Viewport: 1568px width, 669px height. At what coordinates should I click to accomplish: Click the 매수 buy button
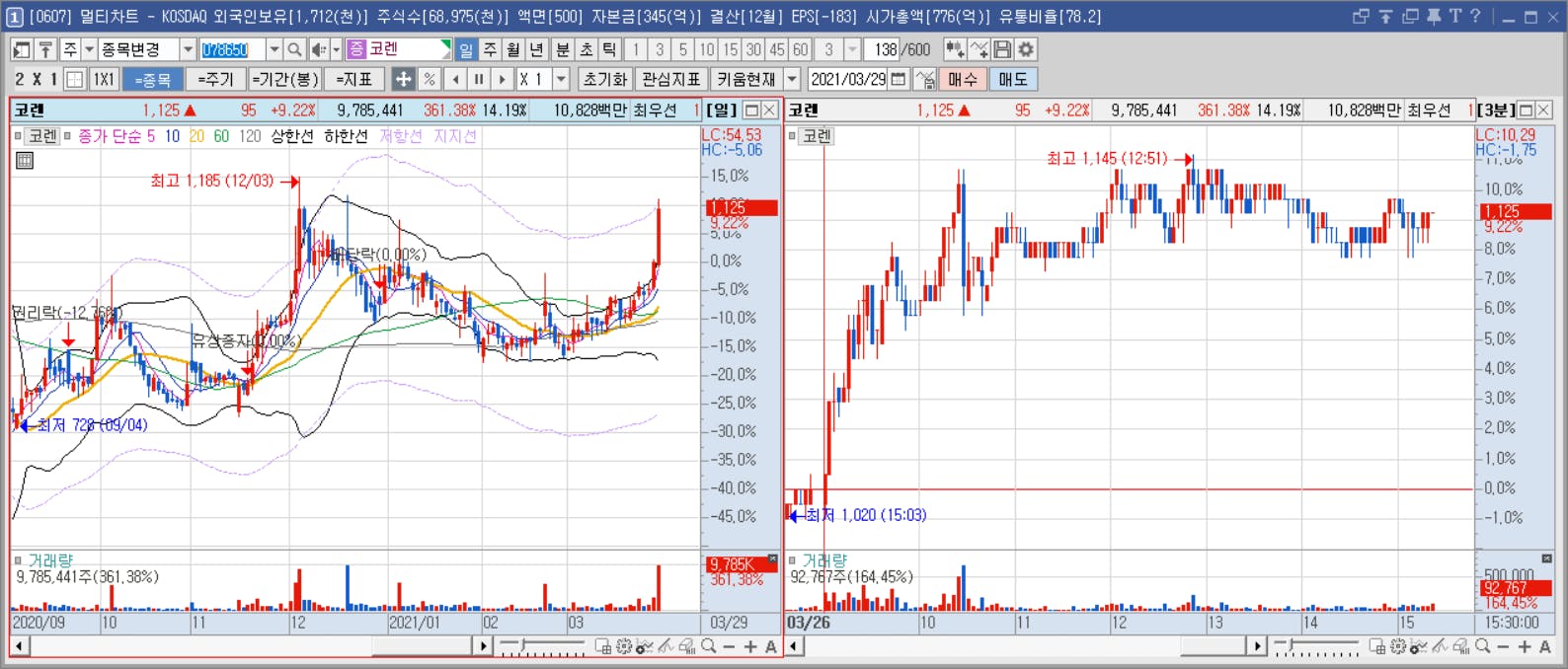963,79
